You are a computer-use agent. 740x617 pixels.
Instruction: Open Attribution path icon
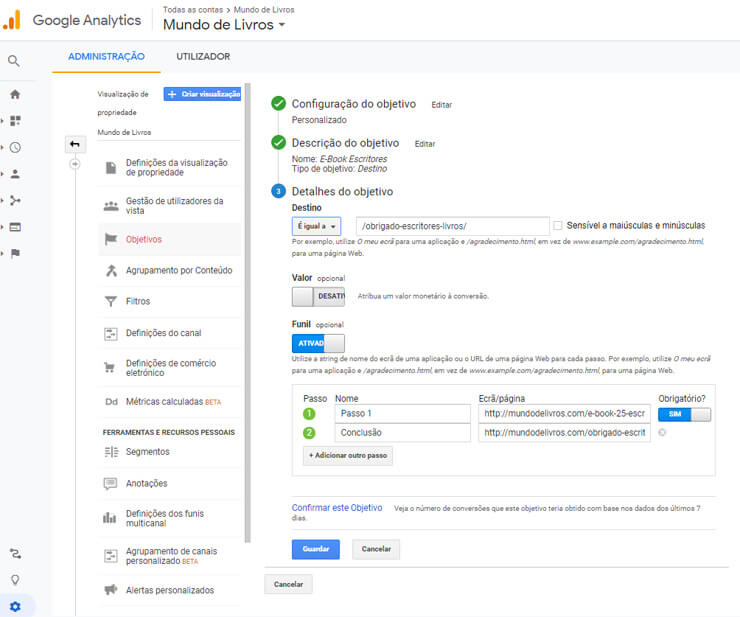(x=15, y=553)
